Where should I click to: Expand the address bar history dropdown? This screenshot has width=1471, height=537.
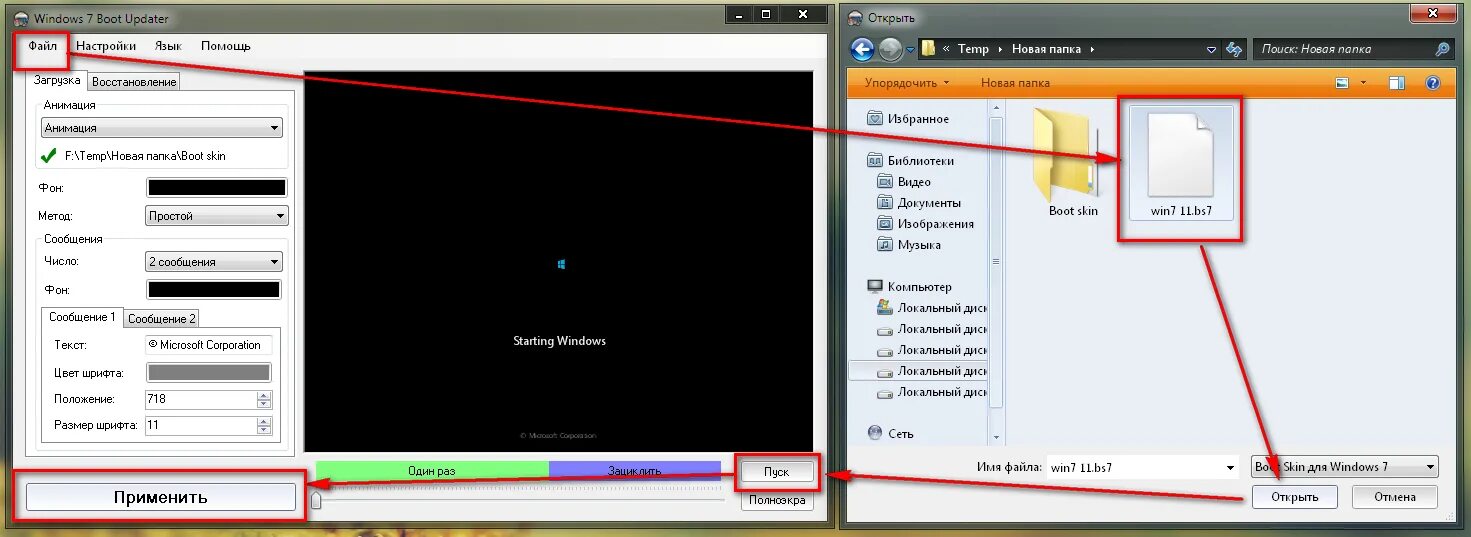click(1211, 49)
